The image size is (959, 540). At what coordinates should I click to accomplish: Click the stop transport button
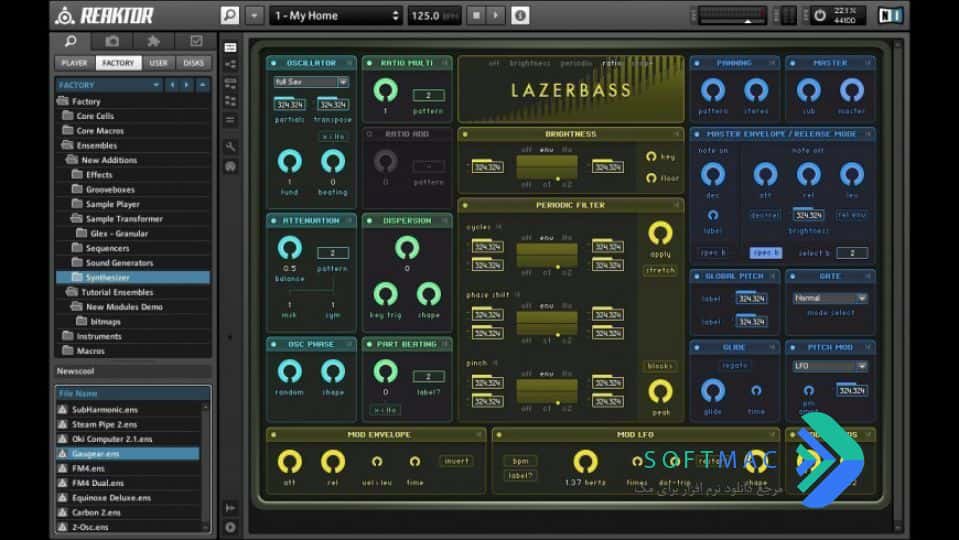coord(476,15)
